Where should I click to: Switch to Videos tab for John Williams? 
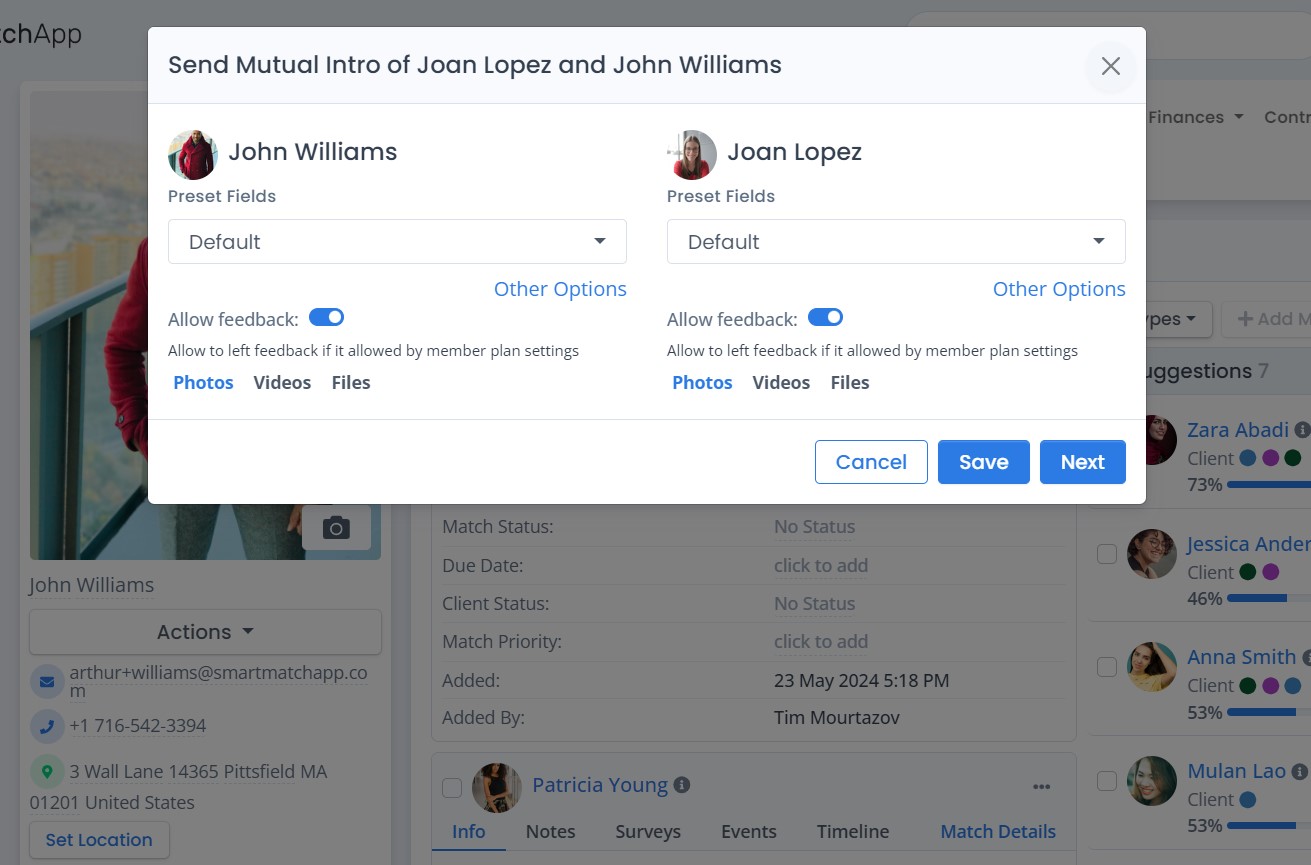(x=282, y=383)
